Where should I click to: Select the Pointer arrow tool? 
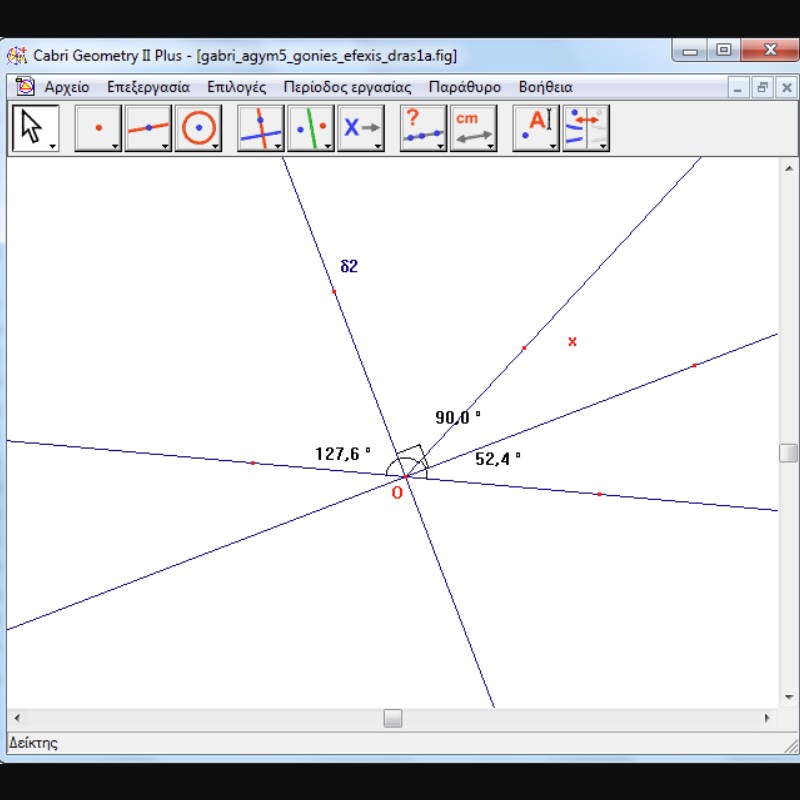35,128
